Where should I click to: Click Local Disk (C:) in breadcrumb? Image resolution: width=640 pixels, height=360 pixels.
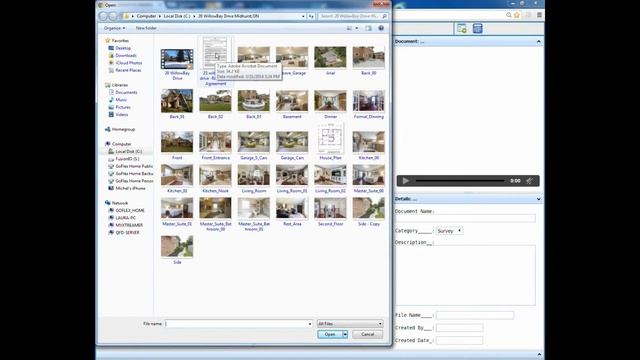[x=177, y=16]
